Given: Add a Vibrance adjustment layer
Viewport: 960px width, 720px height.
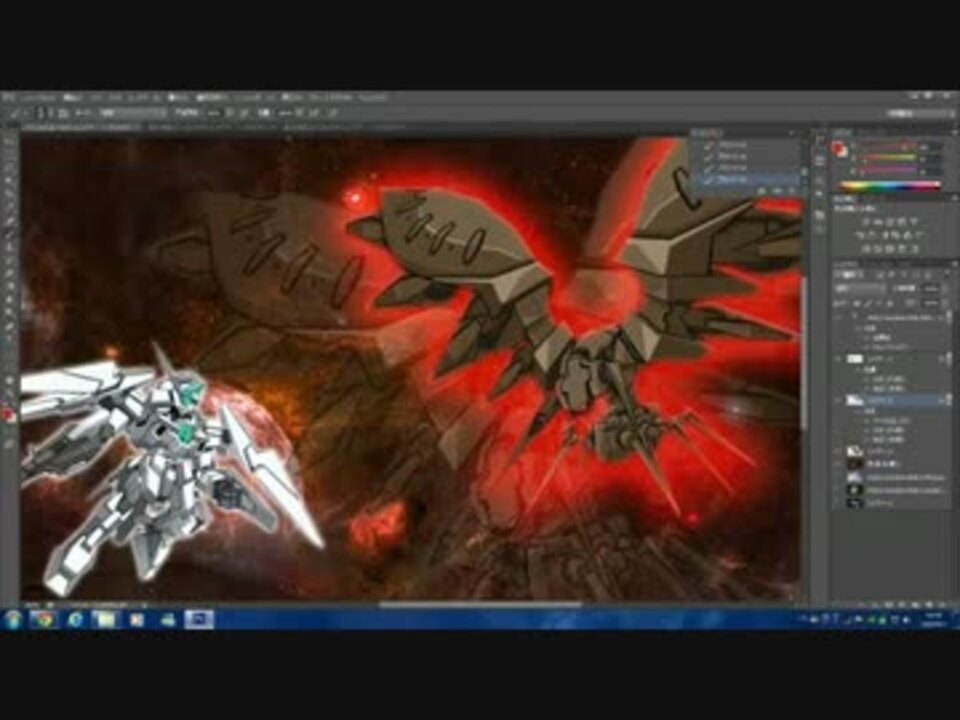Looking at the screenshot, I should pos(914,222).
